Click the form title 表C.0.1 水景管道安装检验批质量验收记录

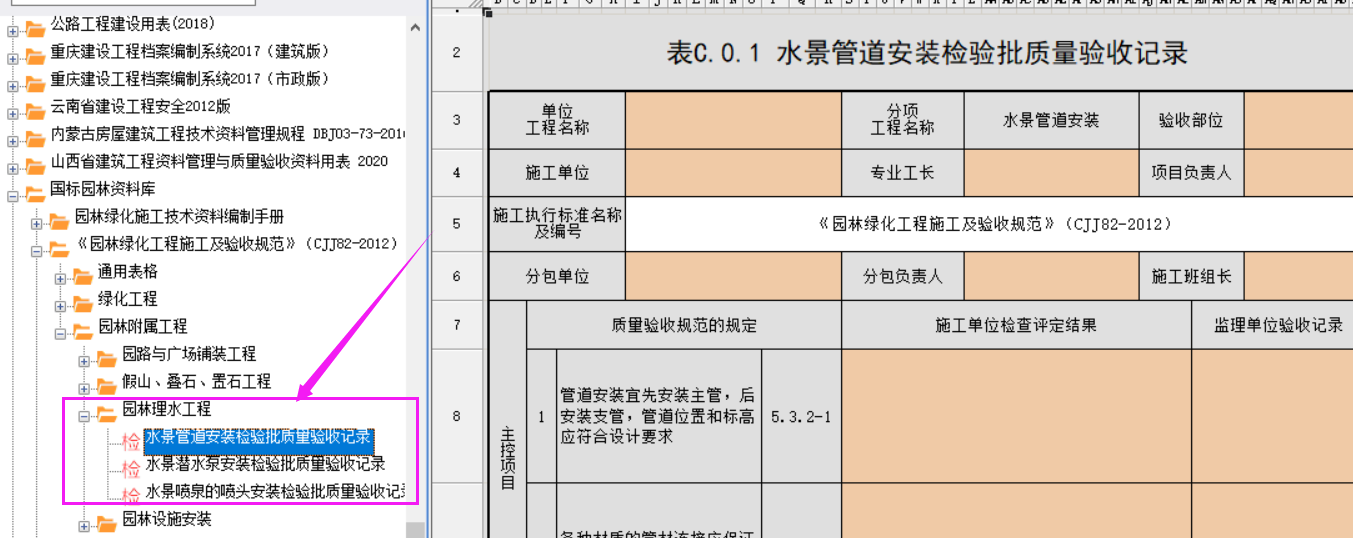927,53
